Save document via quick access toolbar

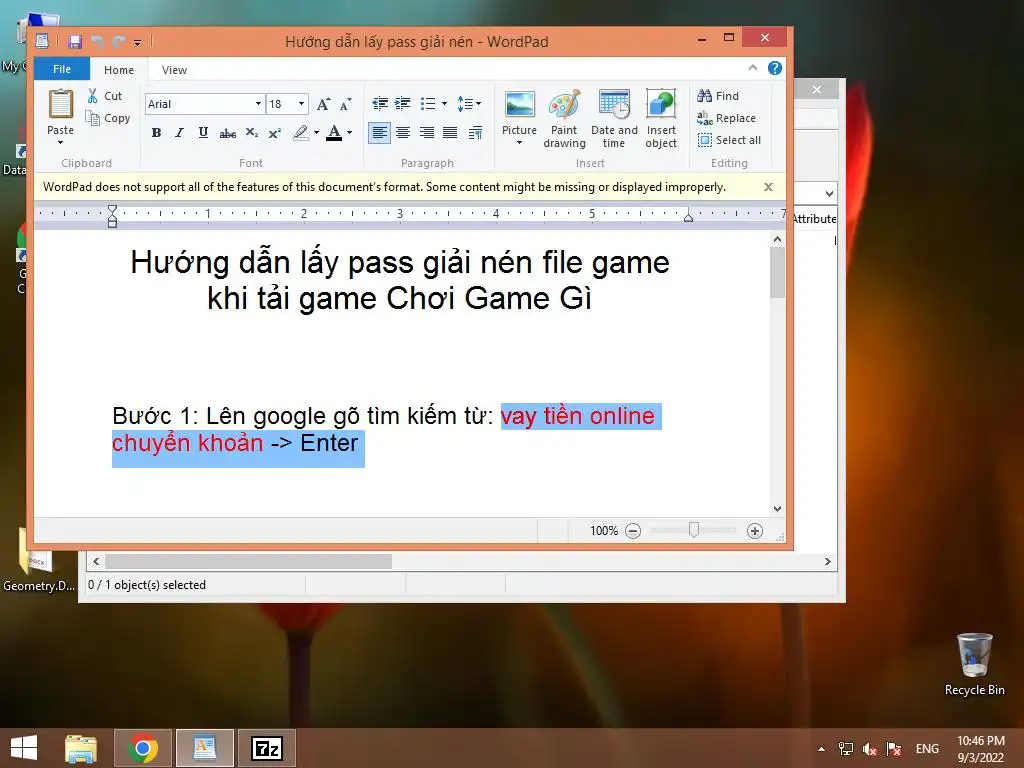point(75,42)
